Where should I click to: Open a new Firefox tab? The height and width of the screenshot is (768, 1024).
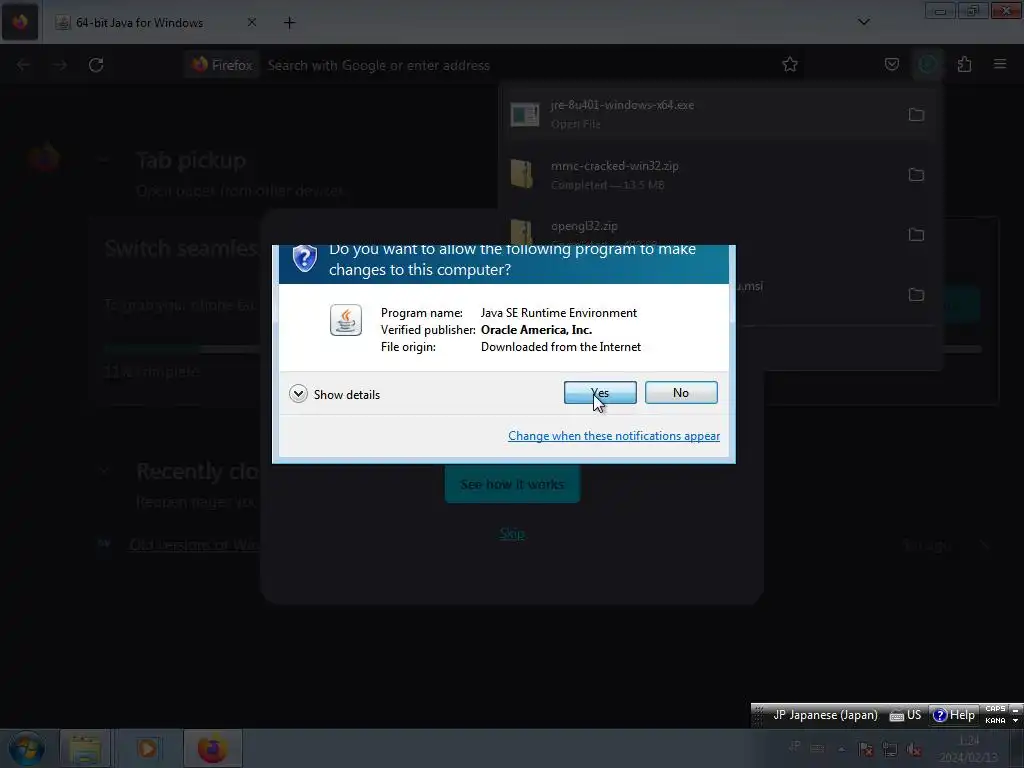pos(289,23)
